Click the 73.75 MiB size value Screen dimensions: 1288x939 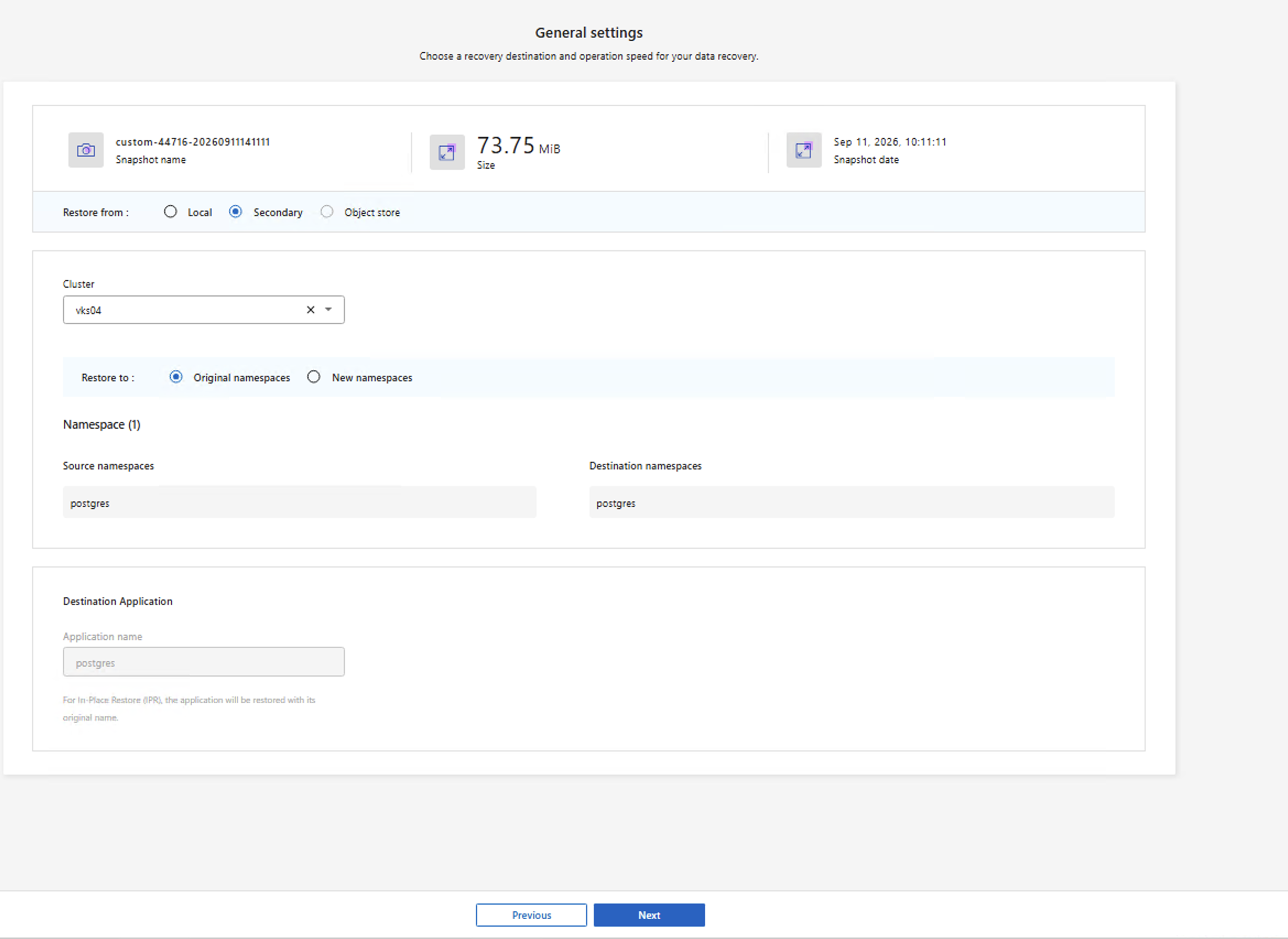click(518, 146)
